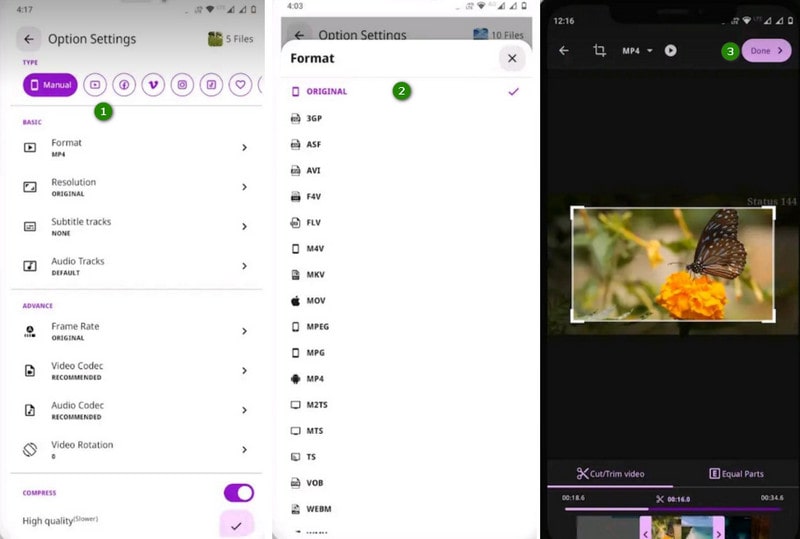The image size is (800, 539).
Task: Select ORIGINAL format option
Action: [327, 92]
